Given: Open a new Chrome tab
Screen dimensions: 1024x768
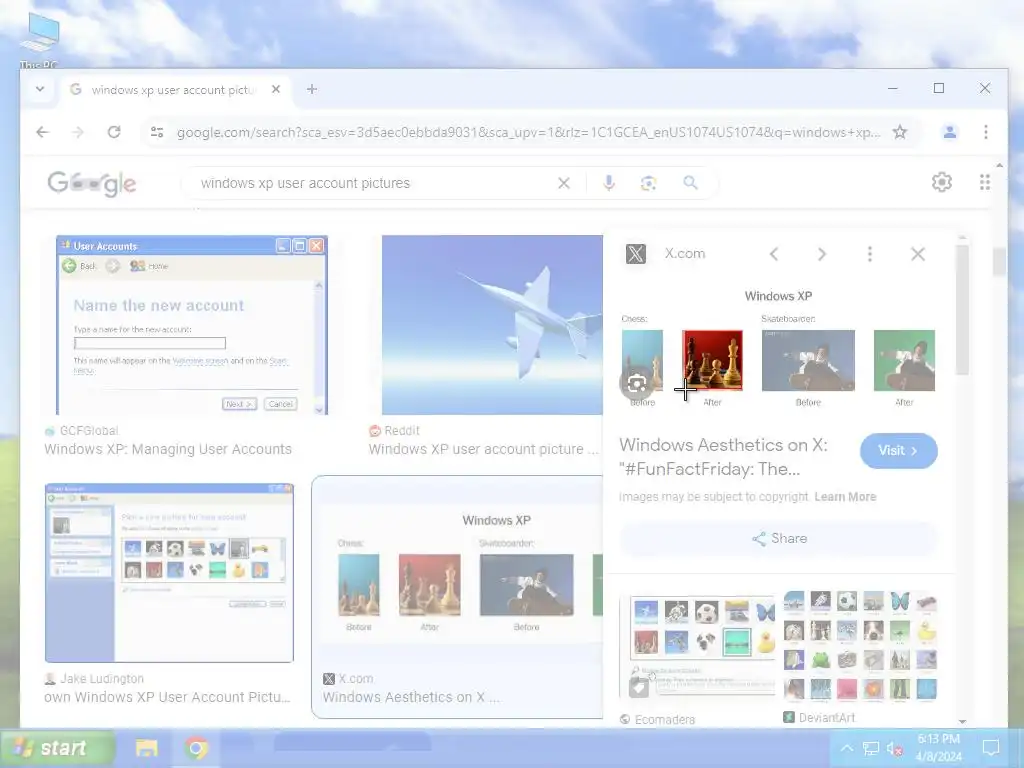Looking at the screenshot, I should (x=312, y=89).
